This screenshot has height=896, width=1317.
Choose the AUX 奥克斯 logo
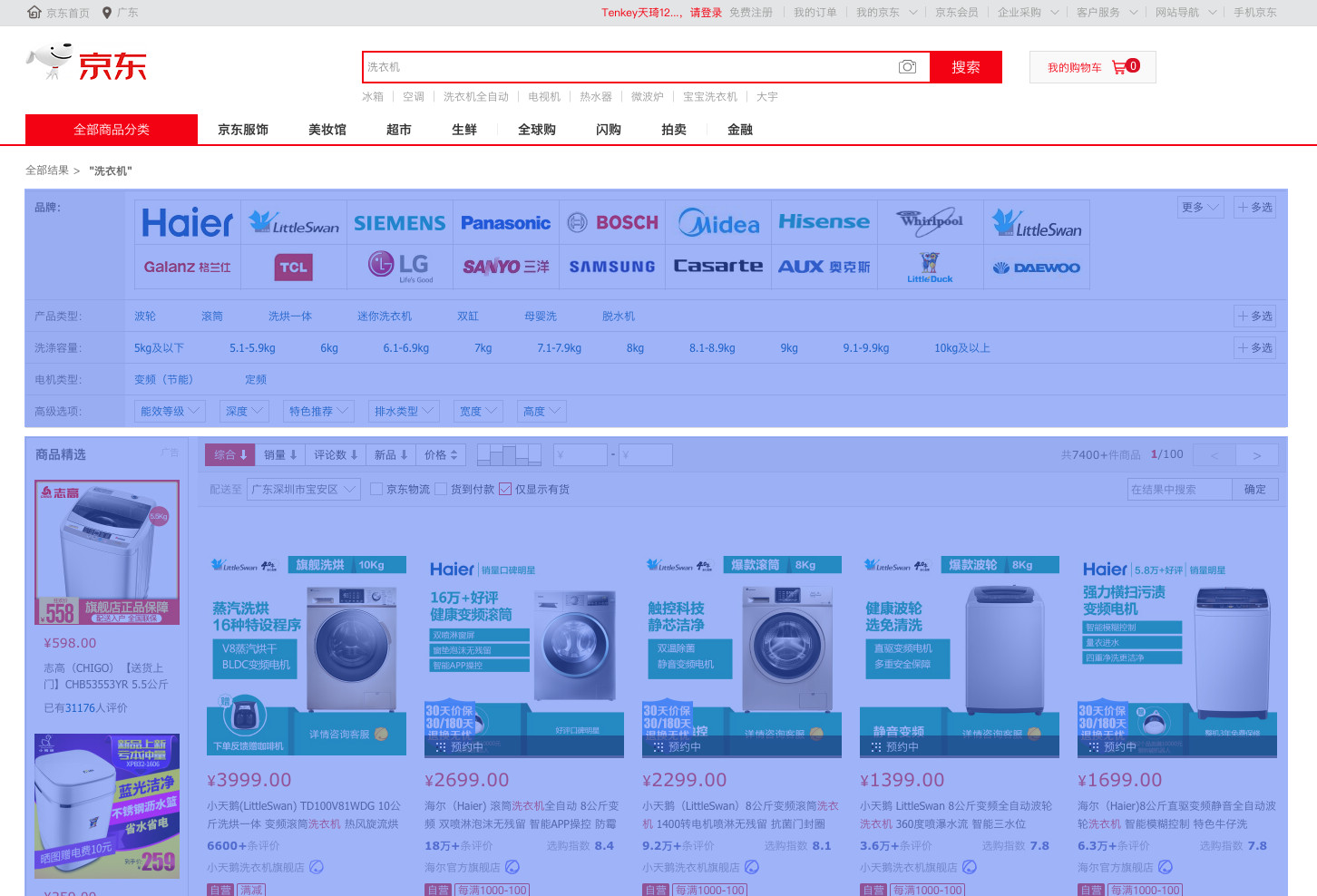[824, 267]
